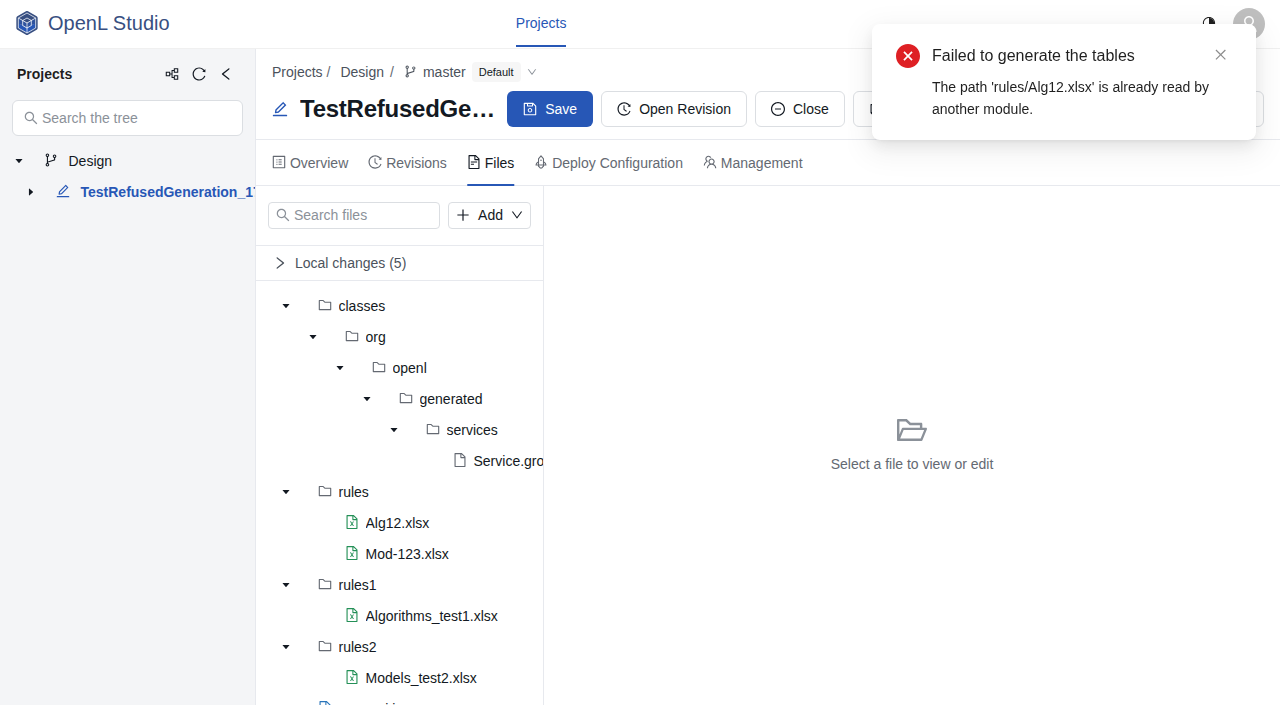Open the Alg12.xlsx file
Screen dimensions: 1280x720
tap(397, 523)
